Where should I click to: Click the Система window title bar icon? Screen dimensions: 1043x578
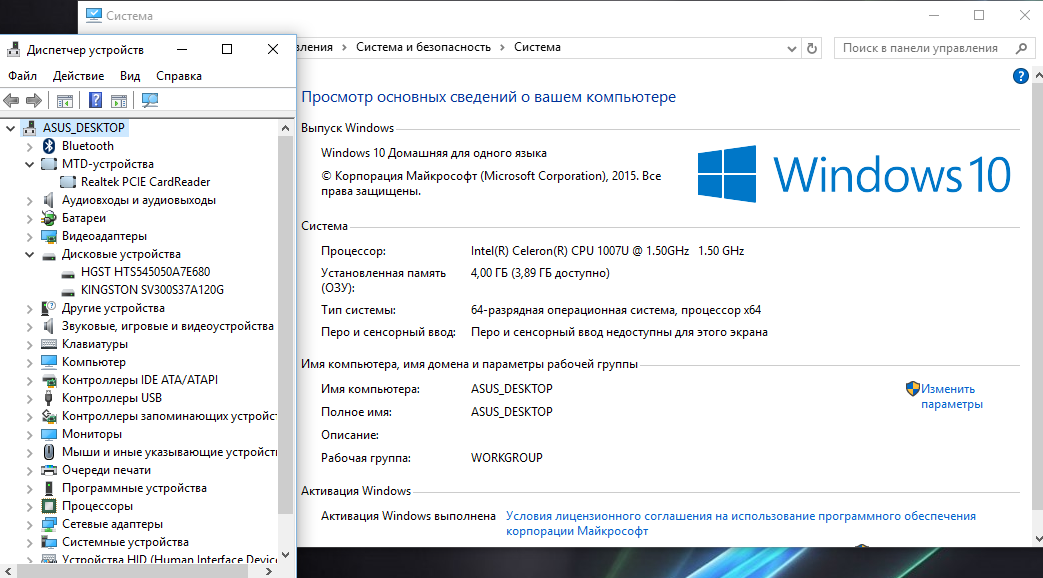tap(94, 15)
